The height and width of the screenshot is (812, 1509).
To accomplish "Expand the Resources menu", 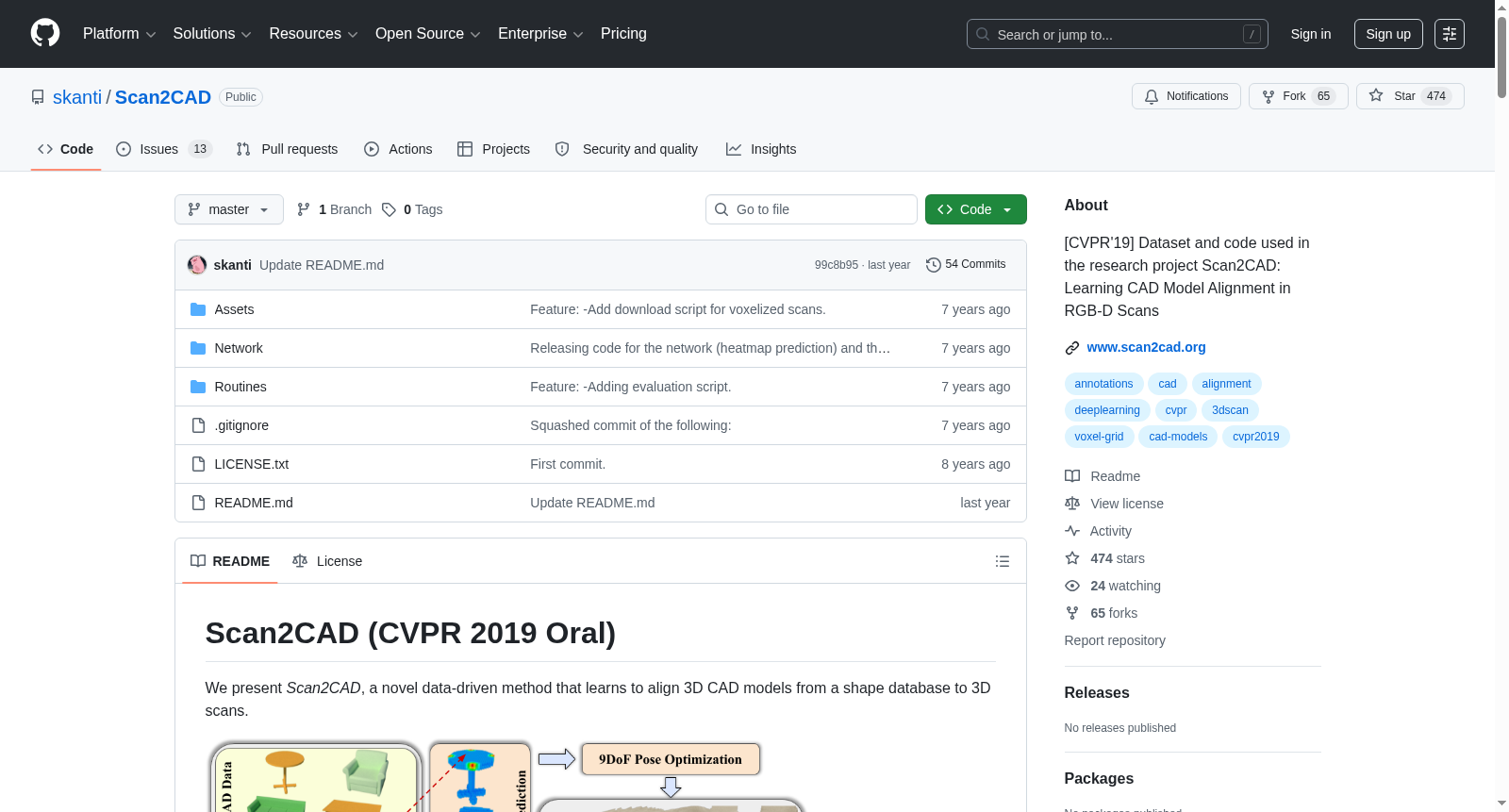I will pyautogui.click(x=314, y=34).
